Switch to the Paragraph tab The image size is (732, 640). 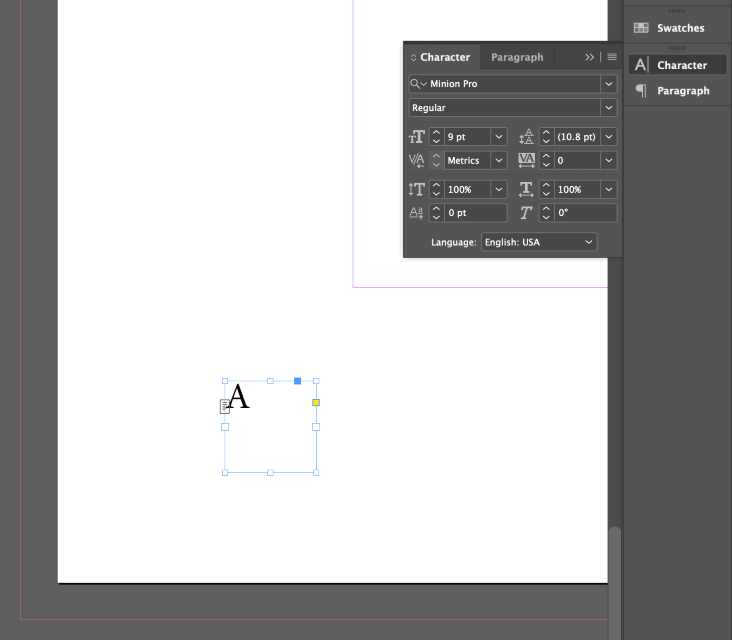pos(517,57)
